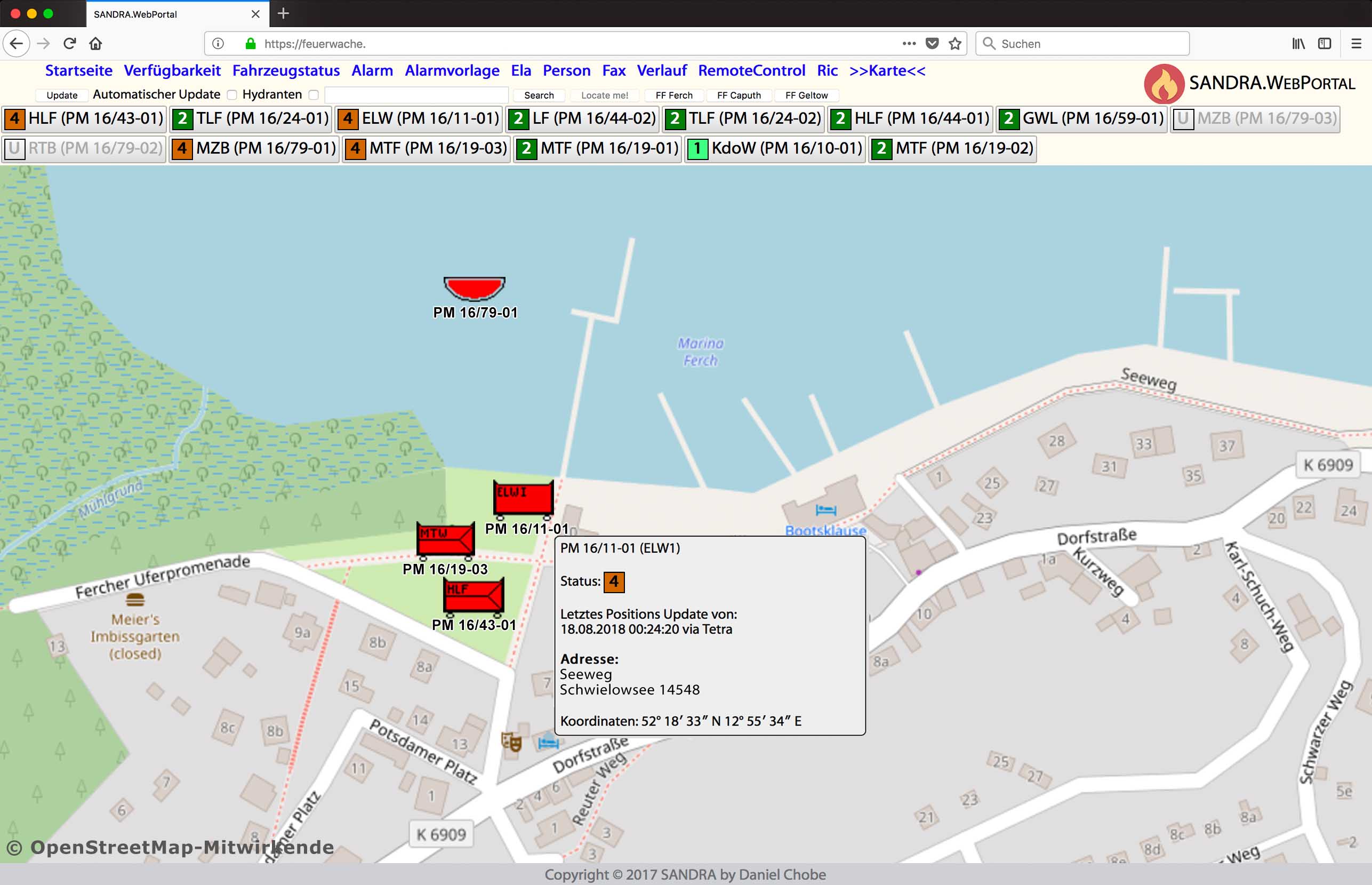Enable the Automatischer Update checkbox

[x=232, y=95]
